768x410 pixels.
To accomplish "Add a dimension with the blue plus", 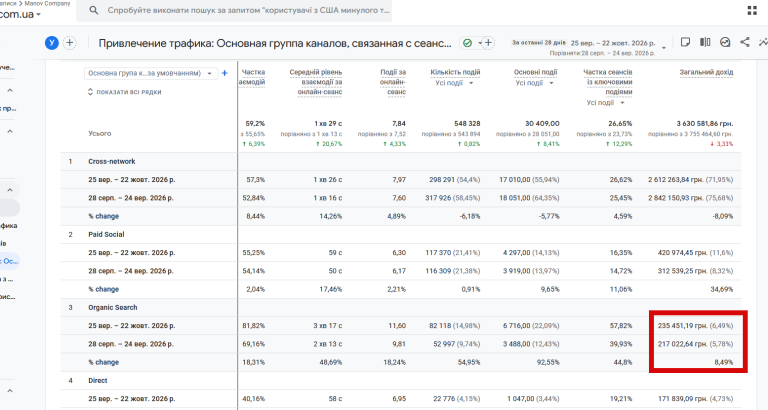I will (225, 73).
